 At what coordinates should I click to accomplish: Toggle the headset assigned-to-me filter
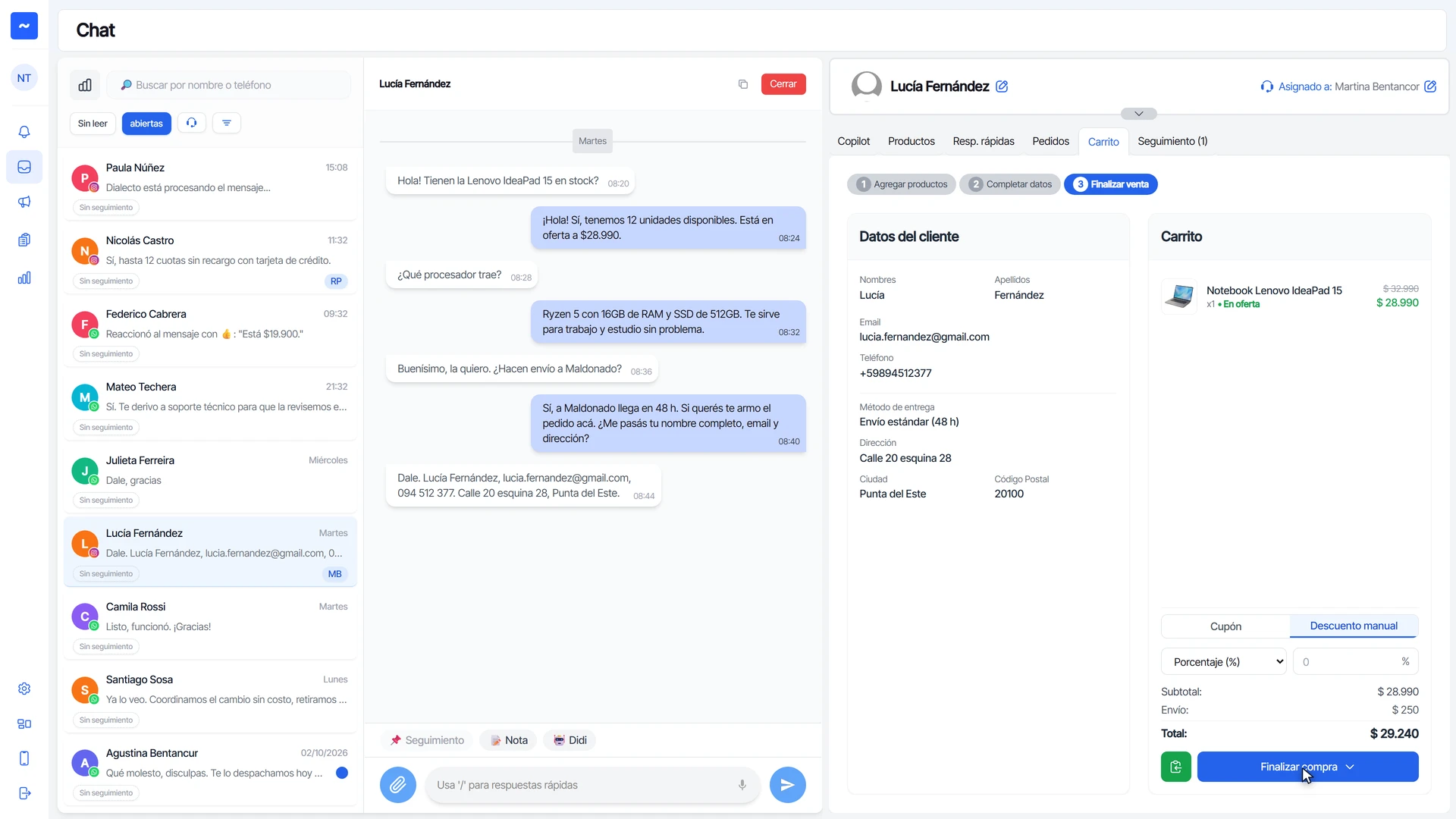(192, 123)
